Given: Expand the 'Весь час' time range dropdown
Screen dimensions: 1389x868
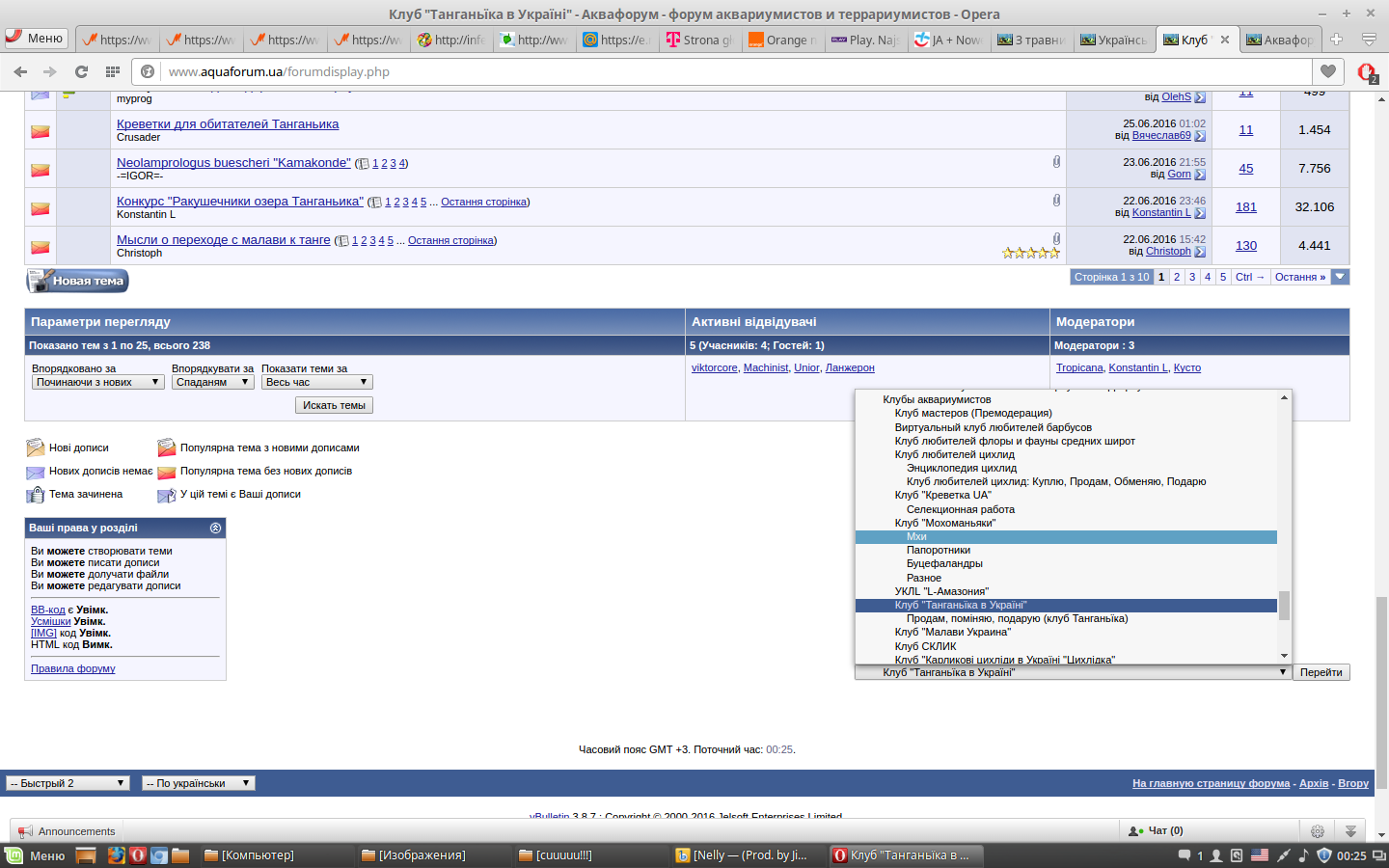Looking at the screenshot, I should click(x=316, y=382).
